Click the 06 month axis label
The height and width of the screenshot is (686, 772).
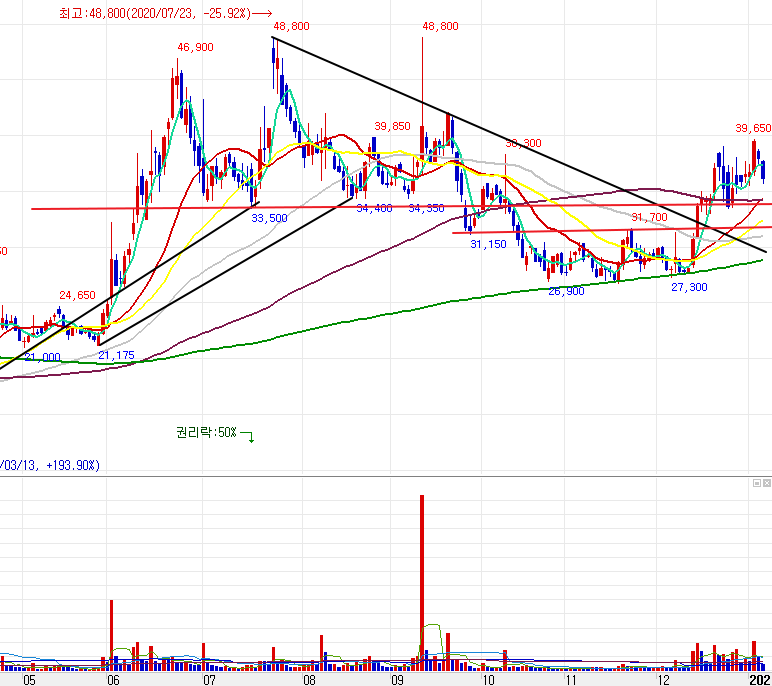click(113, 680)
